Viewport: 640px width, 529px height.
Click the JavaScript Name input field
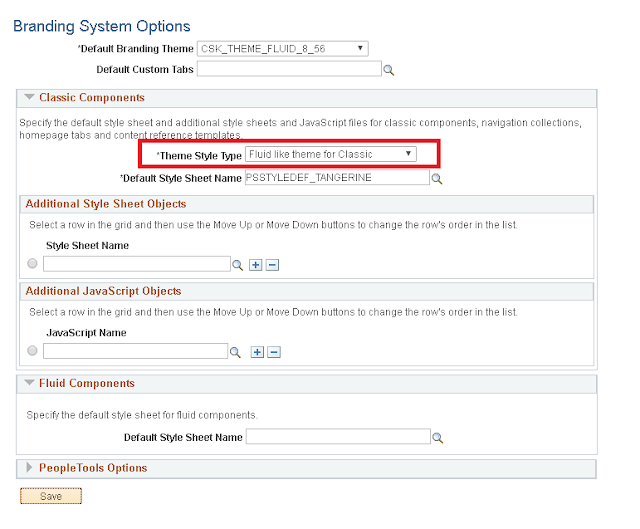tap(136, 351)
